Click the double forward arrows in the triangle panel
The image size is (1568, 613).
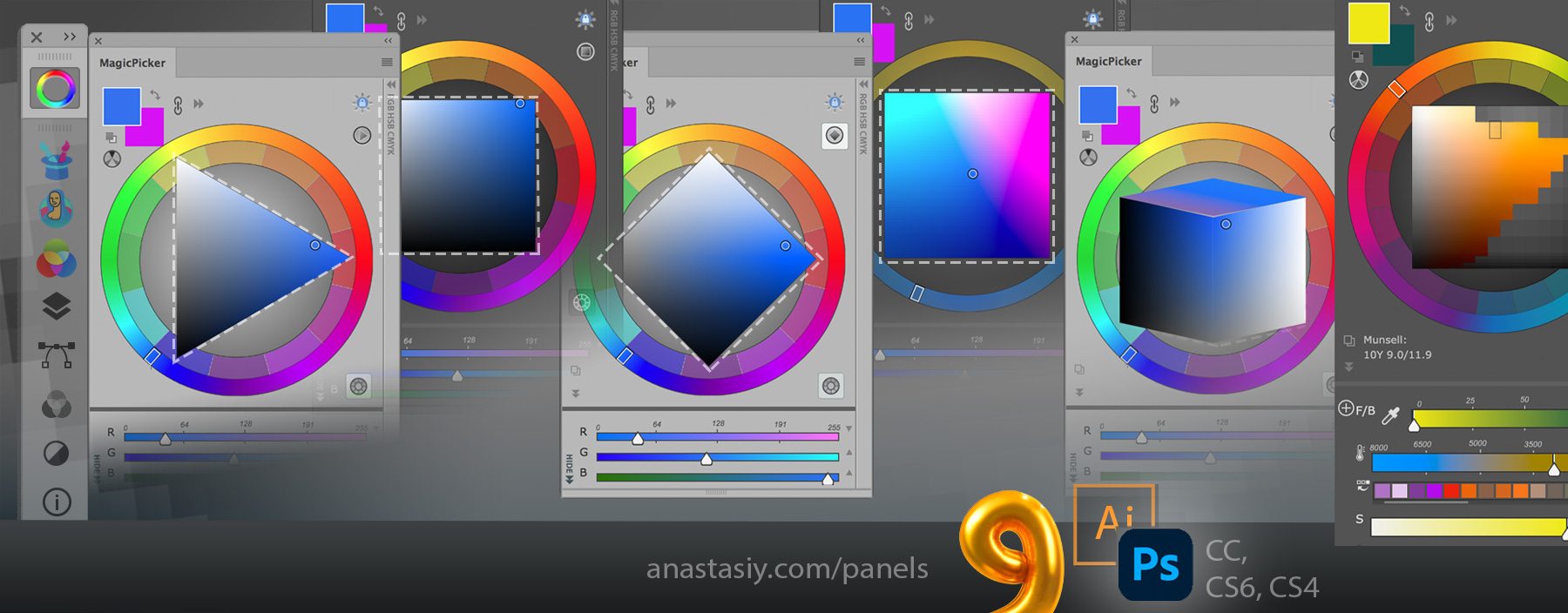(199, 104)
